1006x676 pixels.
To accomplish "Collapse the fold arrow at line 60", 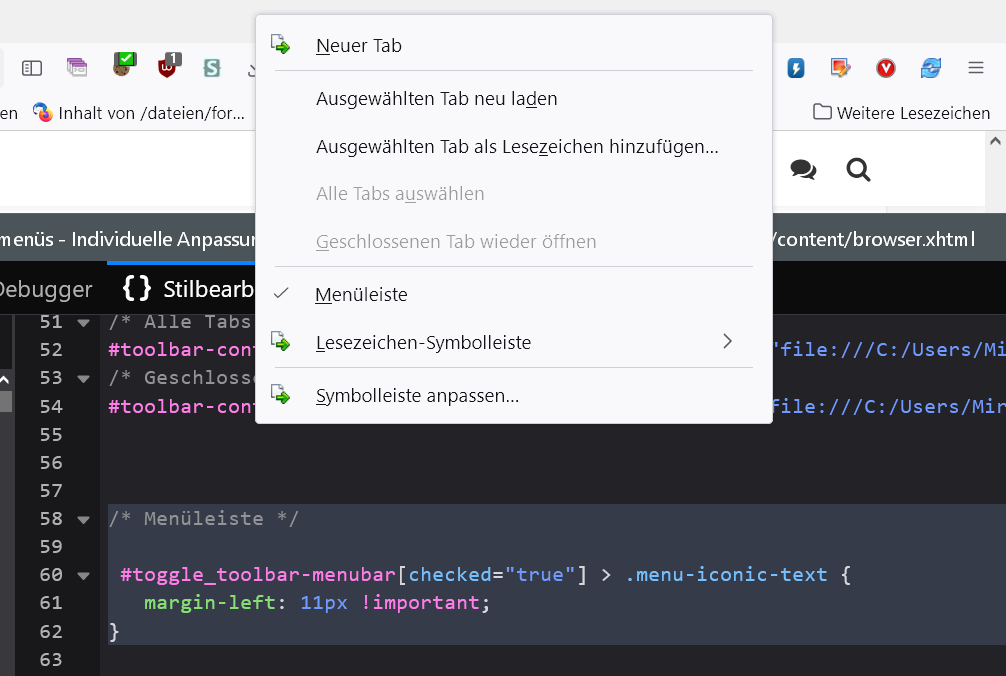I will 83,575.
